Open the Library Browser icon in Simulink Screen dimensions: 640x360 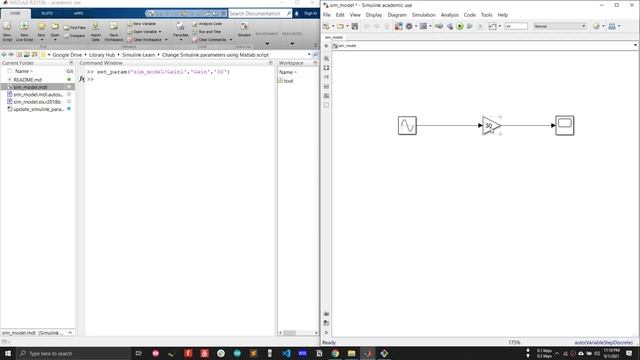coord(398,26)
